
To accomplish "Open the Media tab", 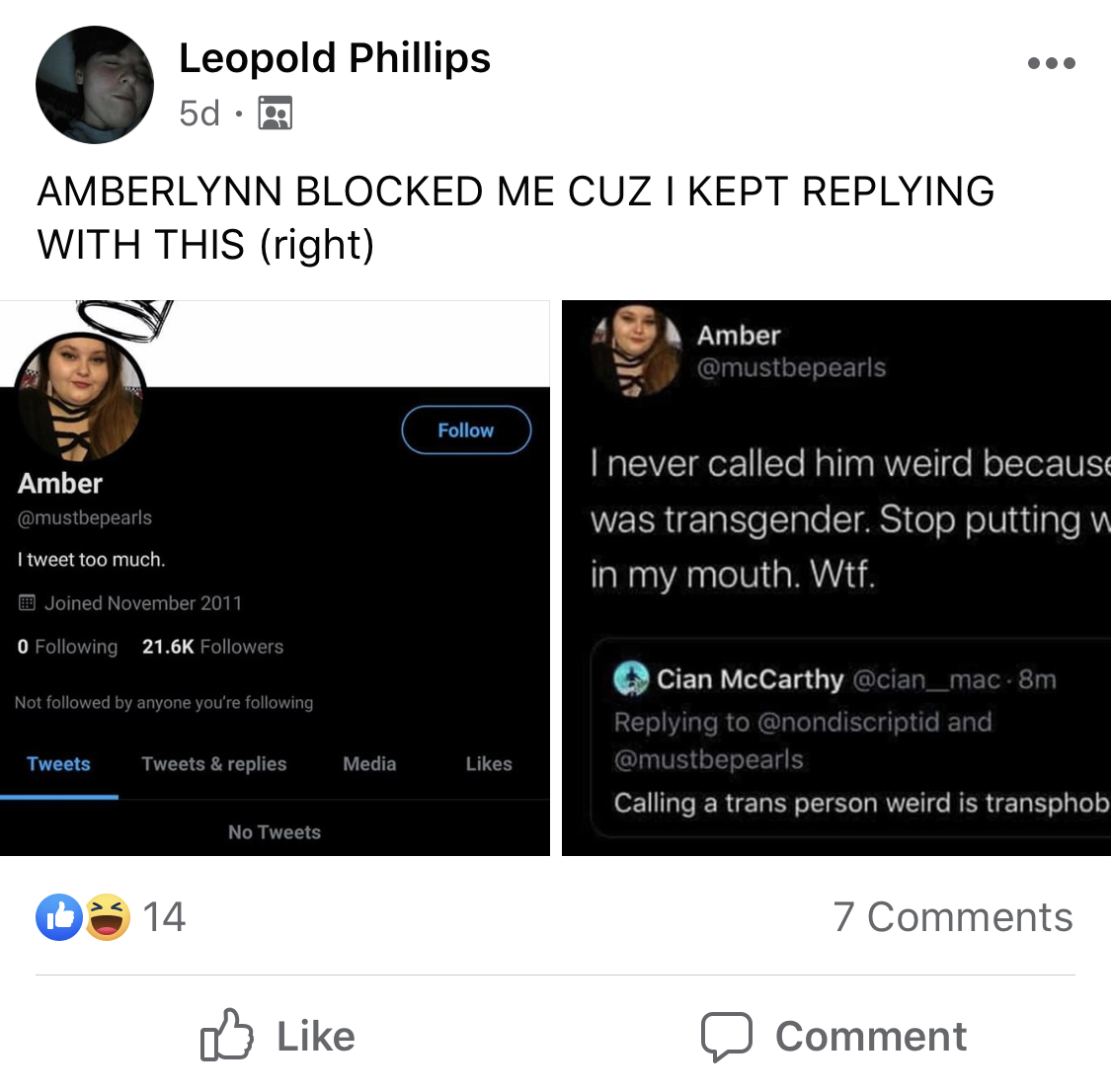I will coord(369,764).
